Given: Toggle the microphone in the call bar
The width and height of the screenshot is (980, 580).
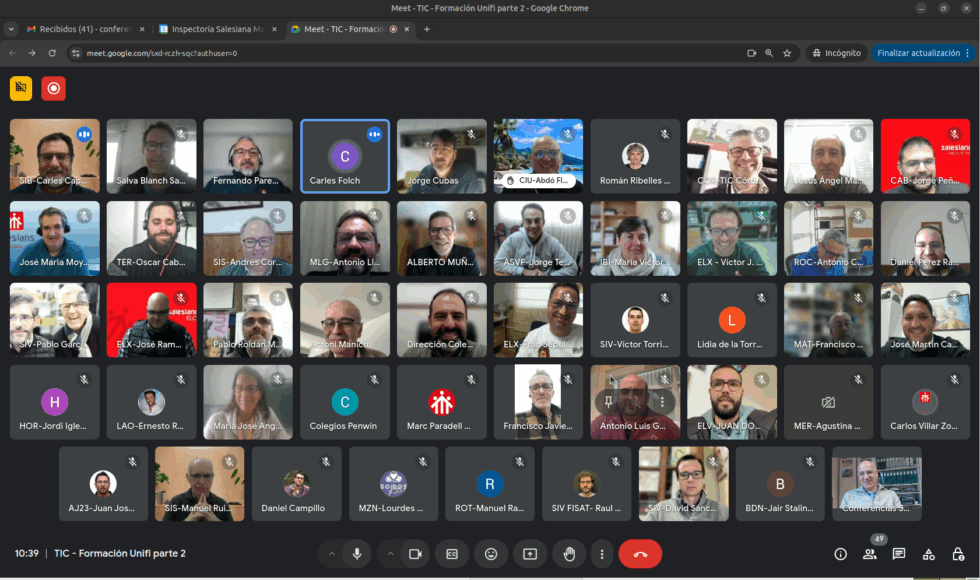Looking at the screenshot, I should pos(356,553).
